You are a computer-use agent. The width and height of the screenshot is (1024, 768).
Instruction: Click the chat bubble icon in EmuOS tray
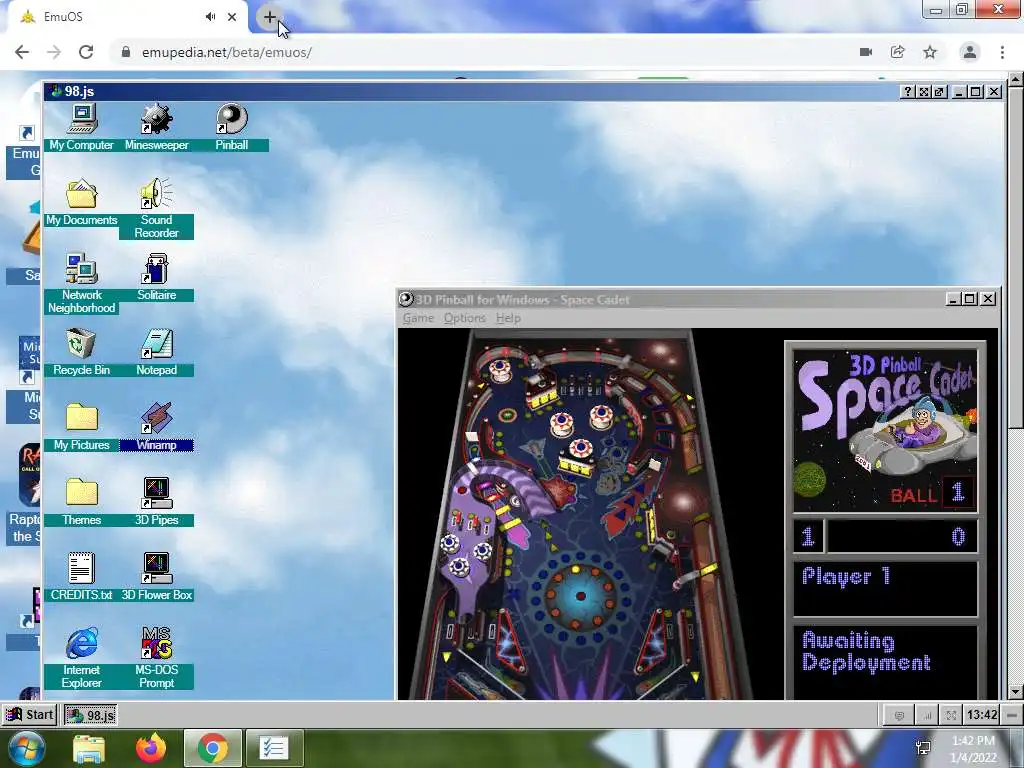pyautogui.click(x=899, y=716)
